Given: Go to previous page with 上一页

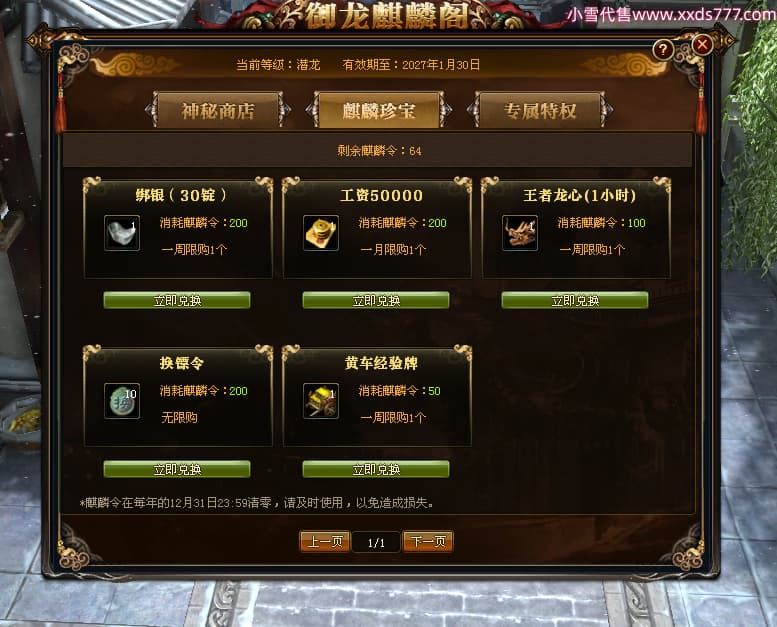Looking at the screenshot, I should click(325, 542).
